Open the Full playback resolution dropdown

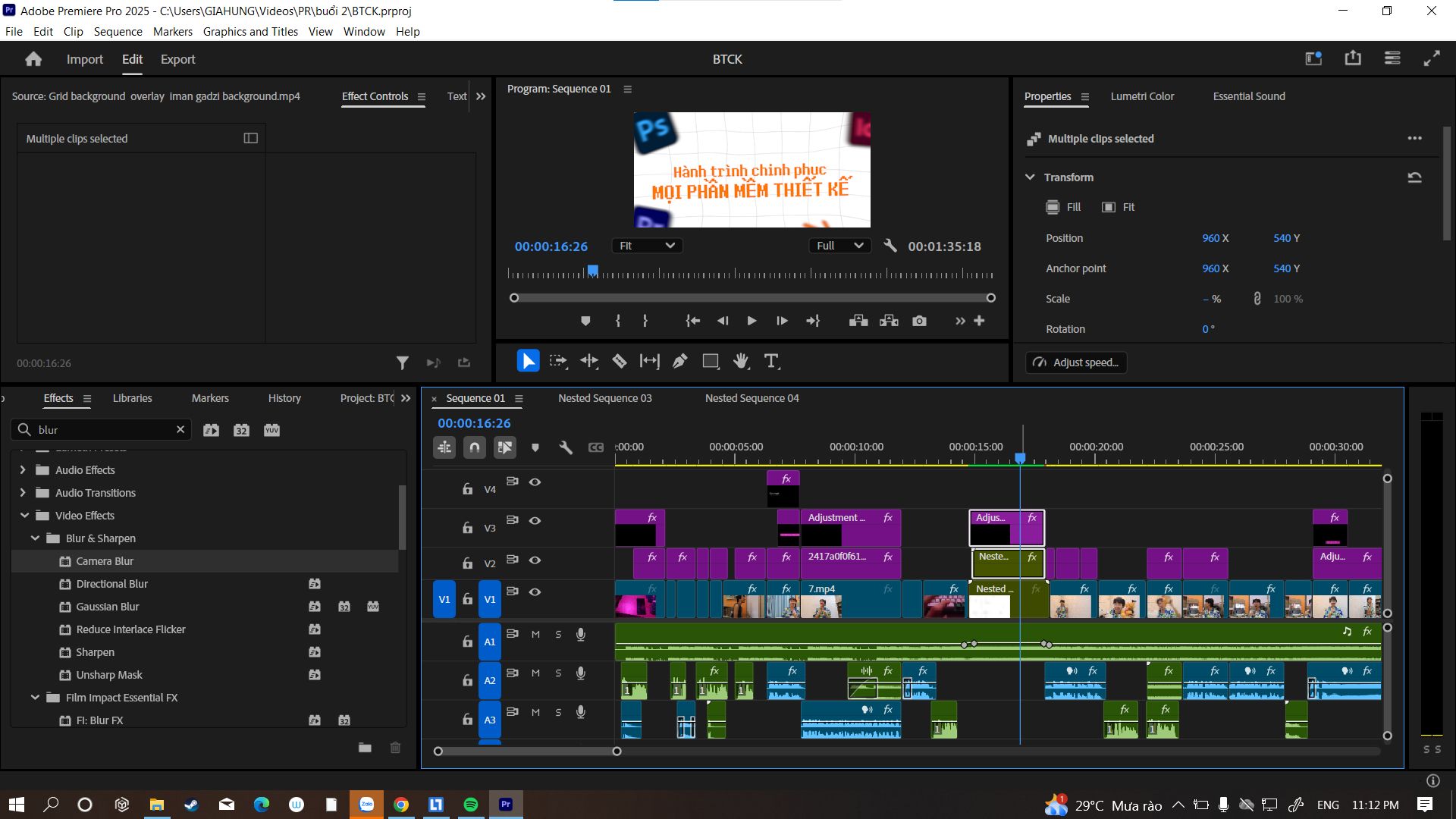point(839,246)
